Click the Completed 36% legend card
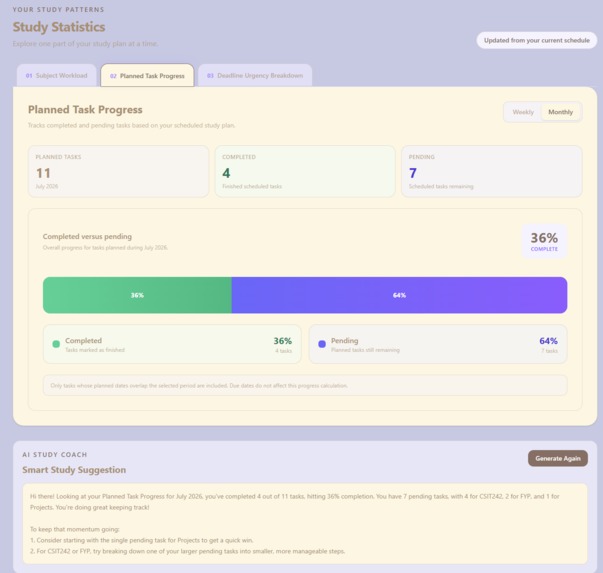This screenshot has height=573, width=603. 172,344
